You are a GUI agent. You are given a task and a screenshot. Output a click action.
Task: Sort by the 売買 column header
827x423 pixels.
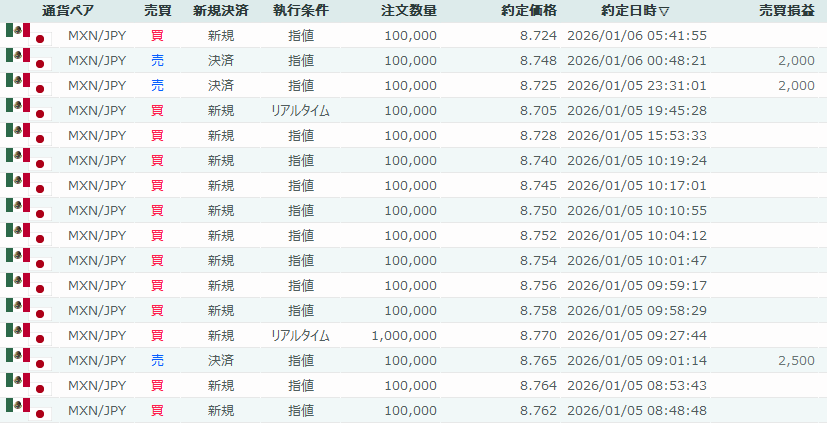click(x=157, y=11)
